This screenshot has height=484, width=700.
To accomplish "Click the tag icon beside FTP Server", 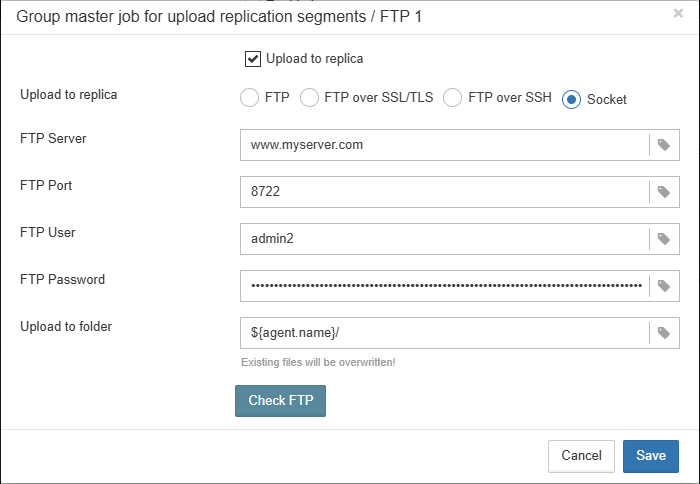I will 664,145.
